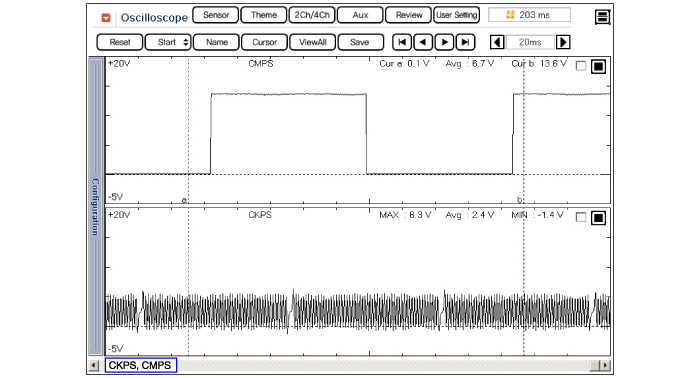Step backward with the left arrow icon
Screen dimensions: 700x378
[x=423, y=42]
